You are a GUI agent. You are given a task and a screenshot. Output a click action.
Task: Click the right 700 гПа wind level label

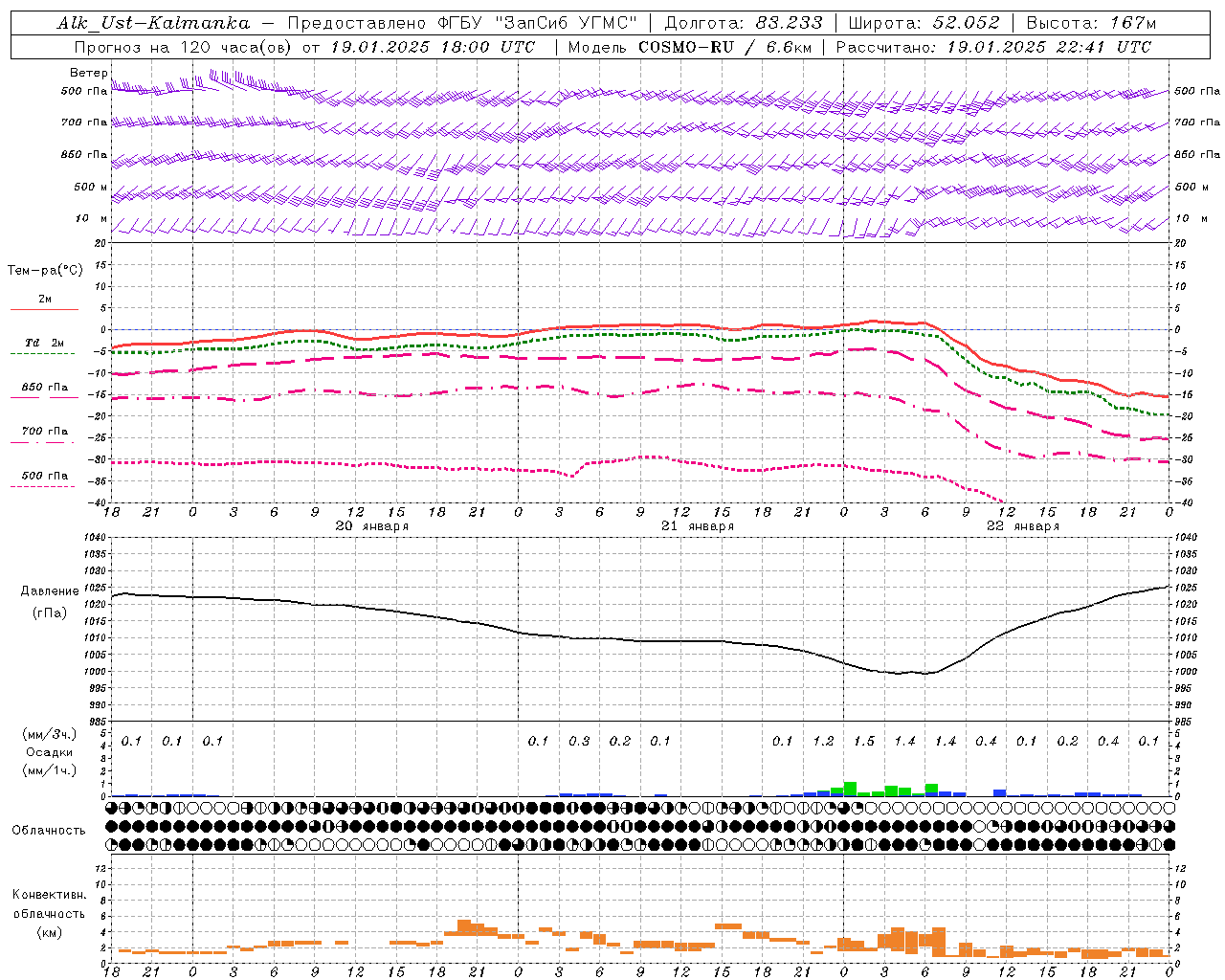(x=1197, y=122)
